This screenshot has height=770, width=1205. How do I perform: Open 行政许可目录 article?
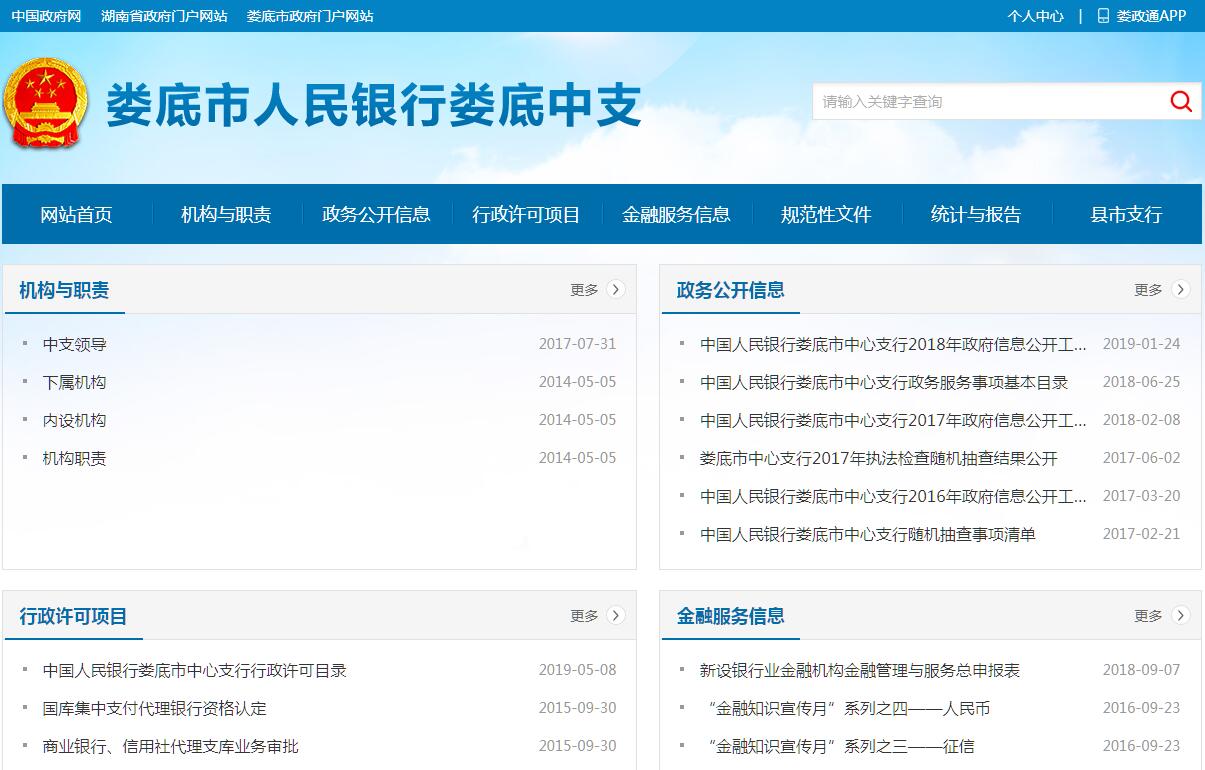tap(195, 670)
